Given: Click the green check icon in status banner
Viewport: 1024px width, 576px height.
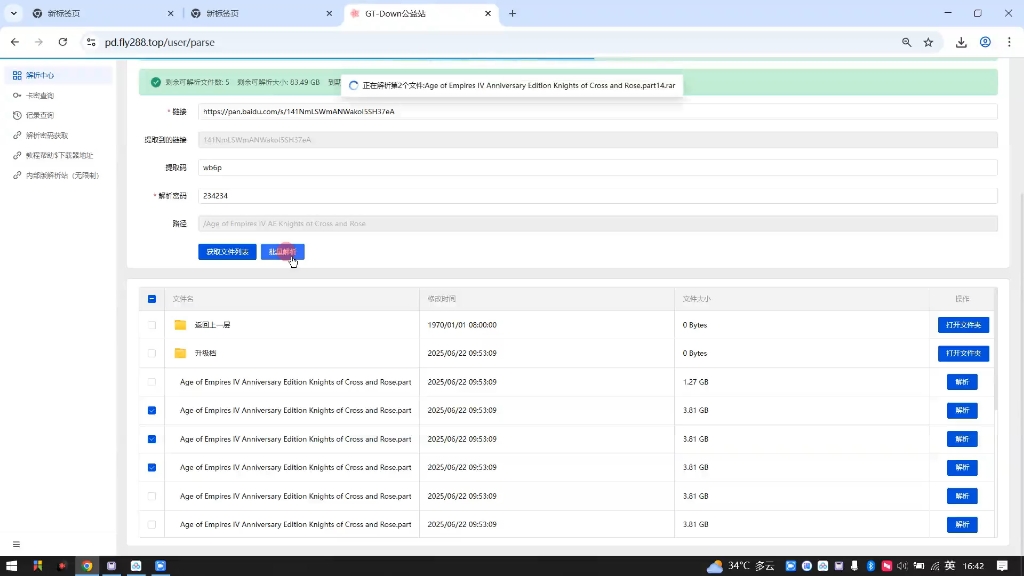Looking at the screenshot, I should click(155, 82).
